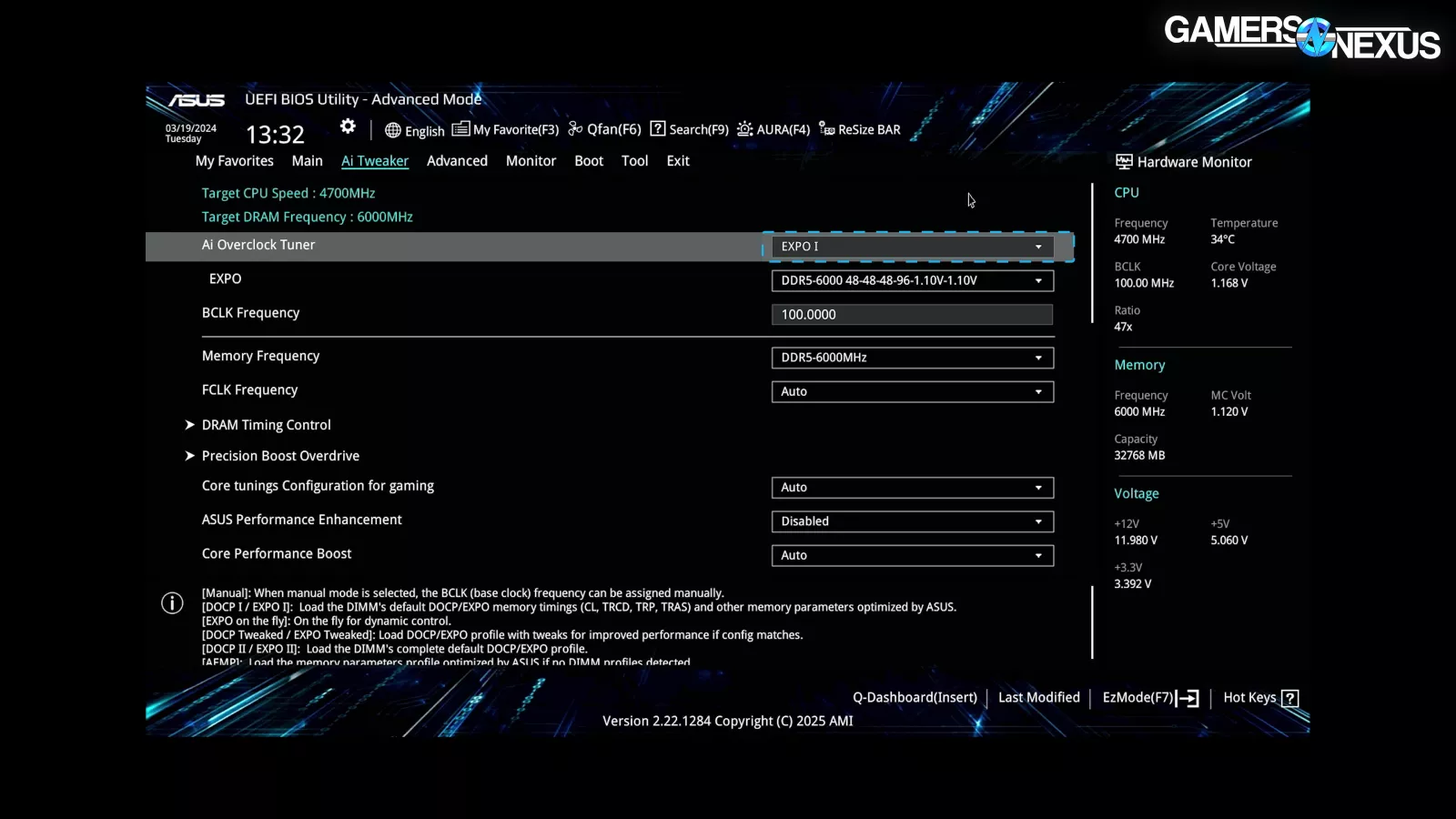Viewport: 1456px width, 819px height.
Task: Go to the Advanced tab
Action: 457,161
